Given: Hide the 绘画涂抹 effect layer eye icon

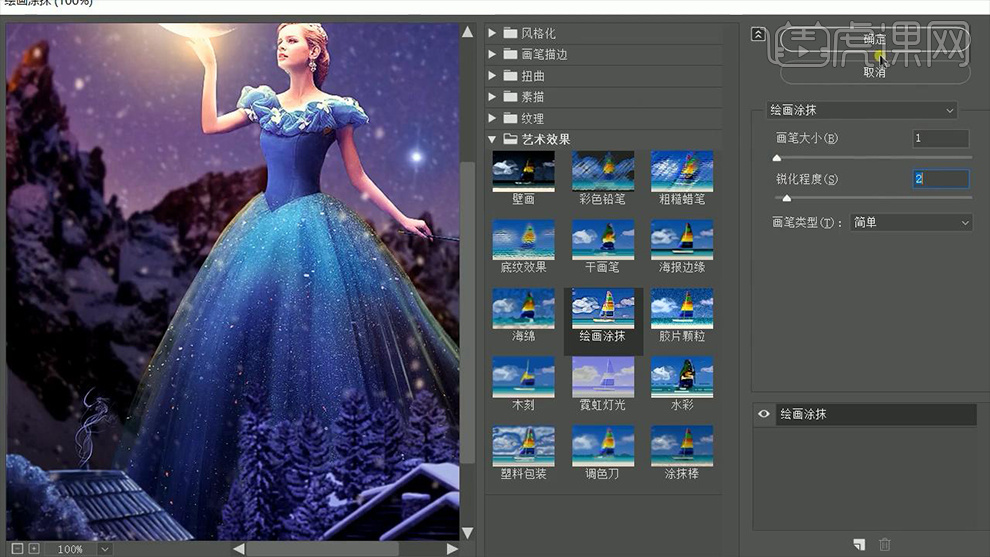Looking at the screenshot, I should coord(765,414).
